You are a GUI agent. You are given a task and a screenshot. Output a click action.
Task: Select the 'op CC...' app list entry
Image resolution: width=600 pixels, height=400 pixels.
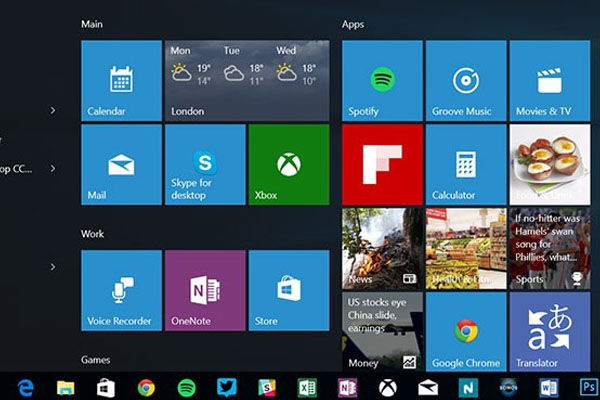pos(16,169)
